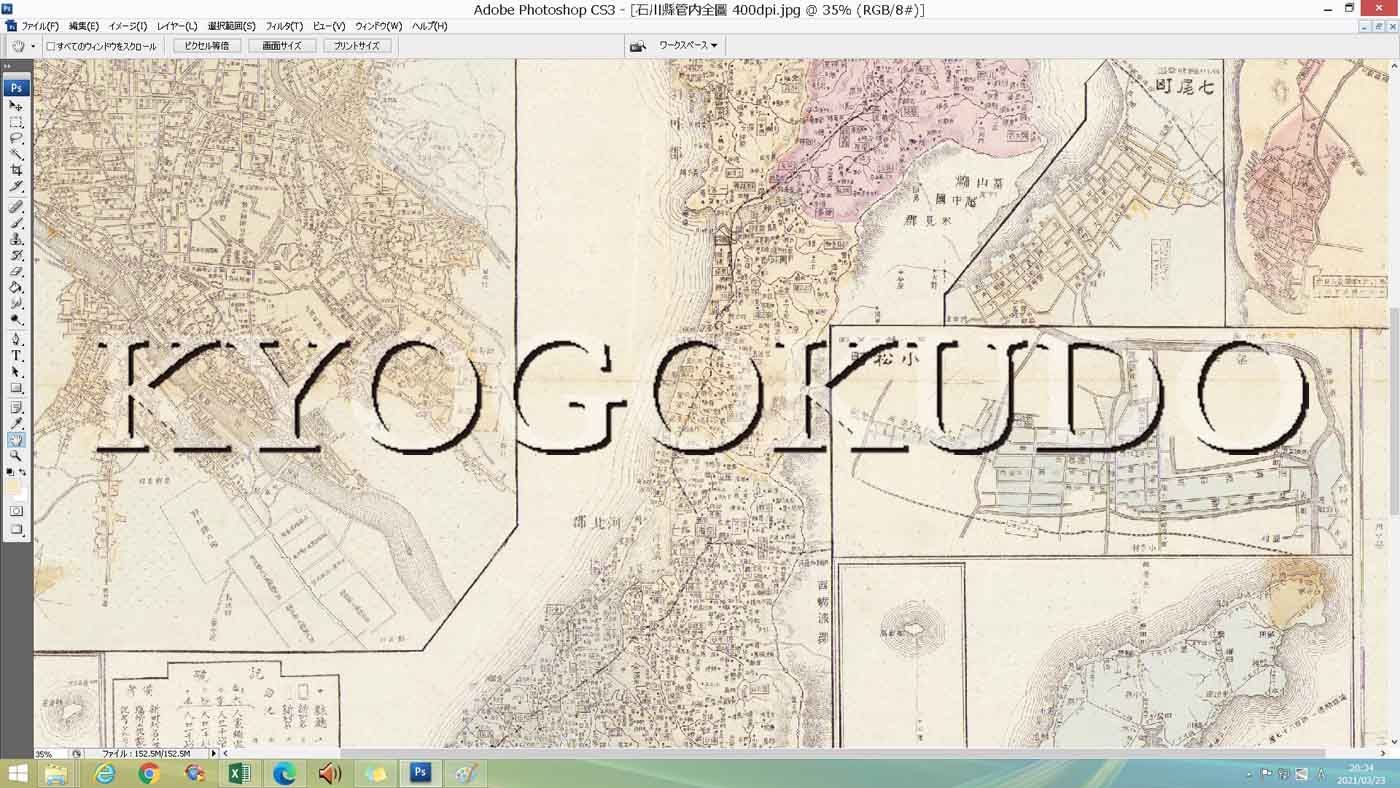The height and width of the screenshot is (788, 1400).
Task: Open Excel from taskbar
Action: coord(239,773)
